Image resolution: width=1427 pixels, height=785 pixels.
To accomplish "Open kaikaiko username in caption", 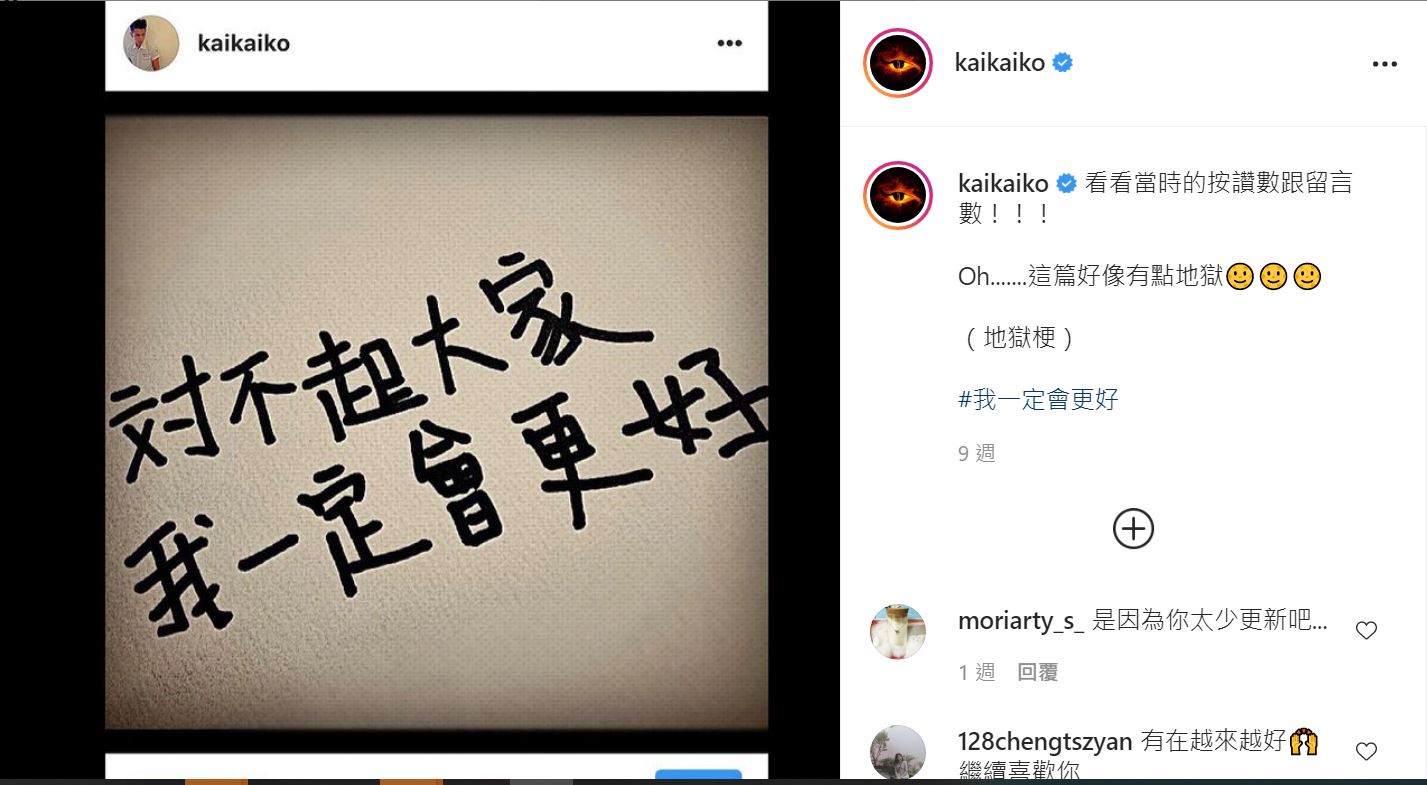I will (x=1003, y=184).
